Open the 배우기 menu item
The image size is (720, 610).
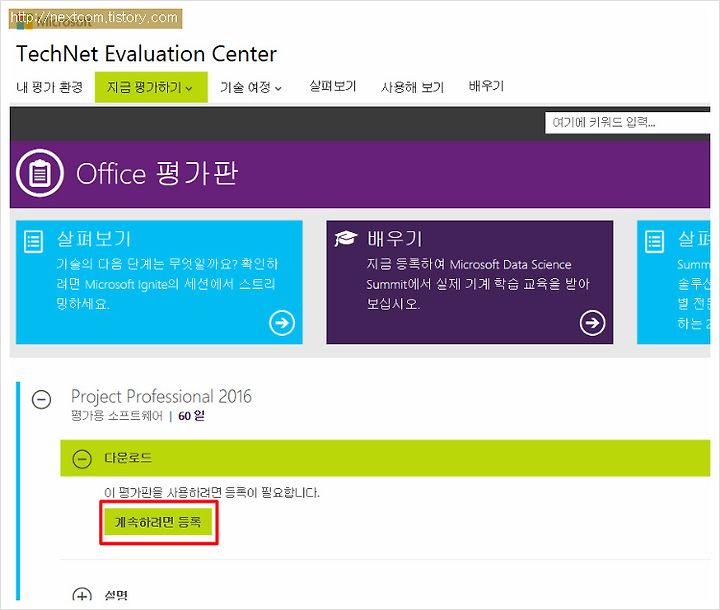pyautogui.click(x=486, y=86)
